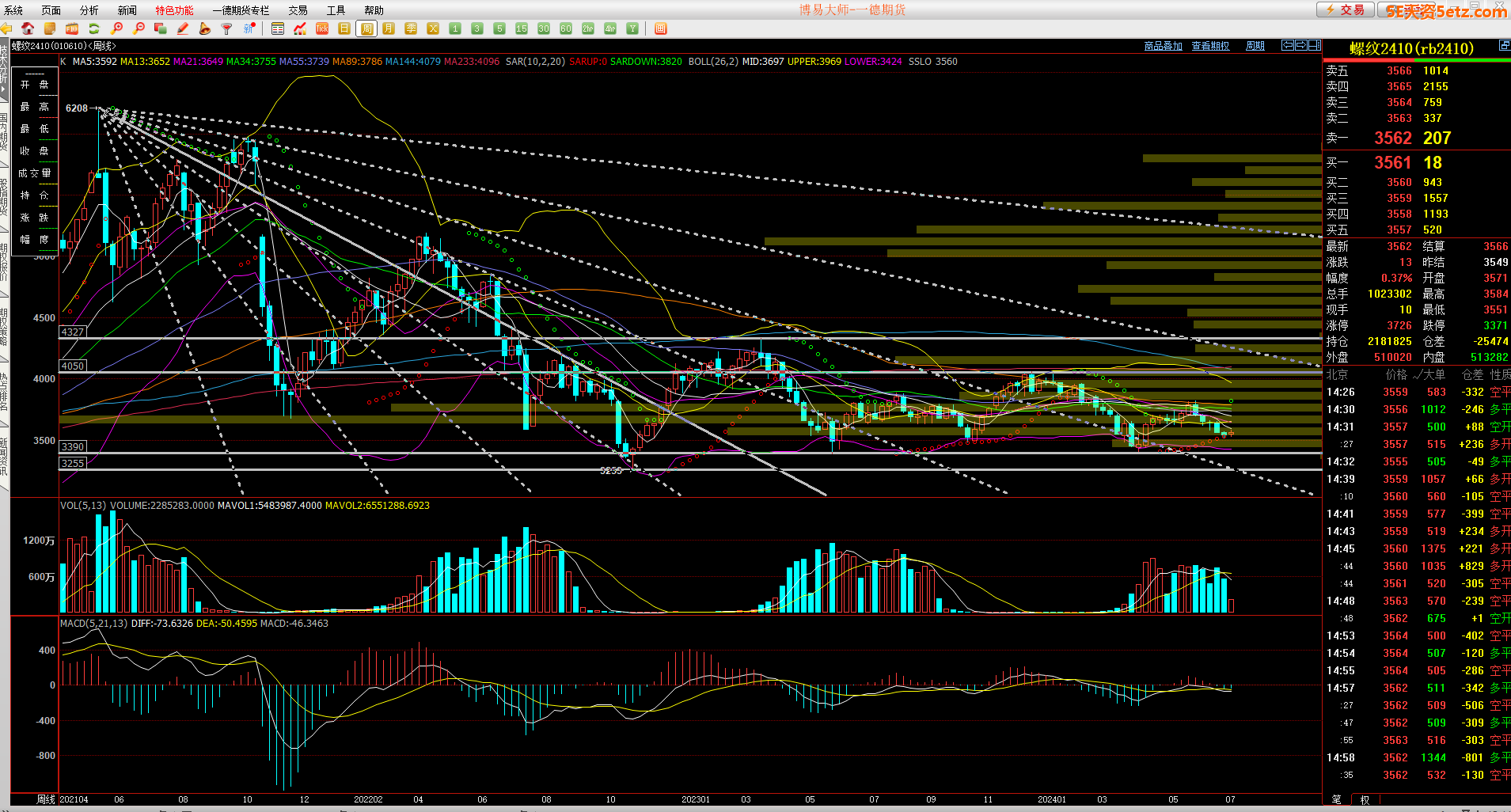Click the overlapping windows icon
Viewport: 1511px width, 812px height.
tap(161, 28)
